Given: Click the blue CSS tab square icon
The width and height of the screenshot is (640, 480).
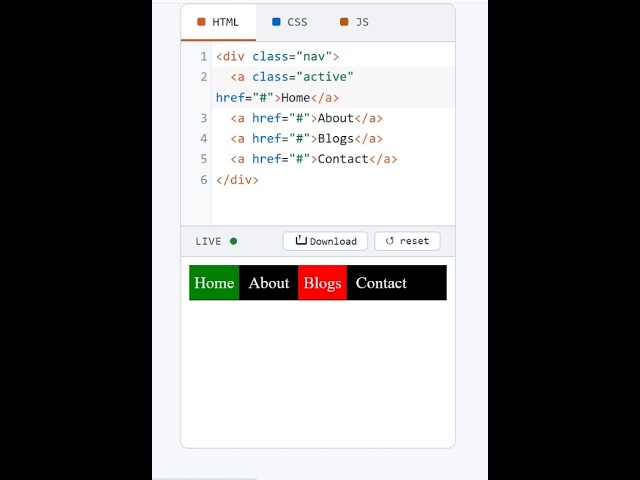Looking at the screenshot, I should coord(276,22).
